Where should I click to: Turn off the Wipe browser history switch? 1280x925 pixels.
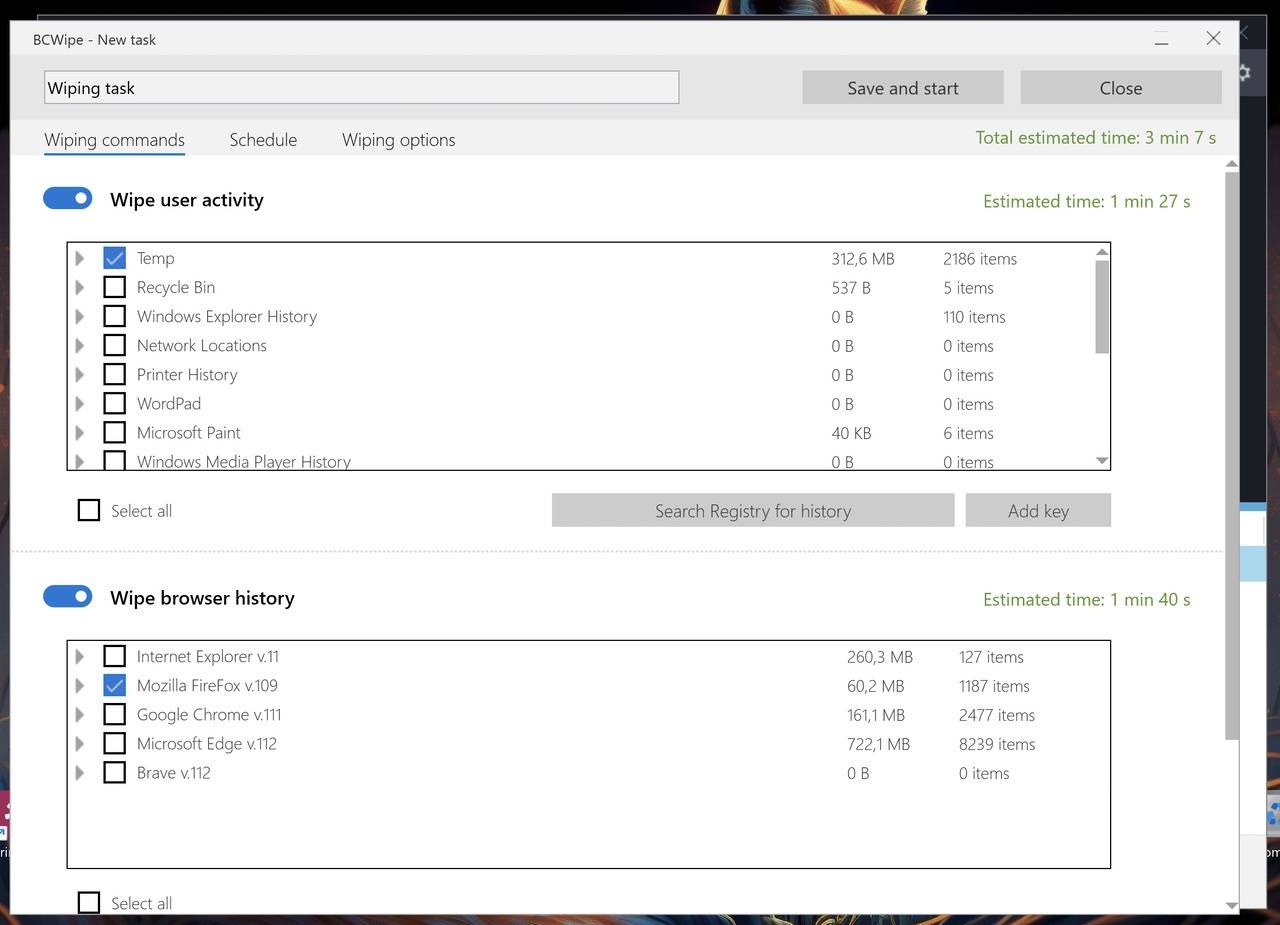click(68, 597)
